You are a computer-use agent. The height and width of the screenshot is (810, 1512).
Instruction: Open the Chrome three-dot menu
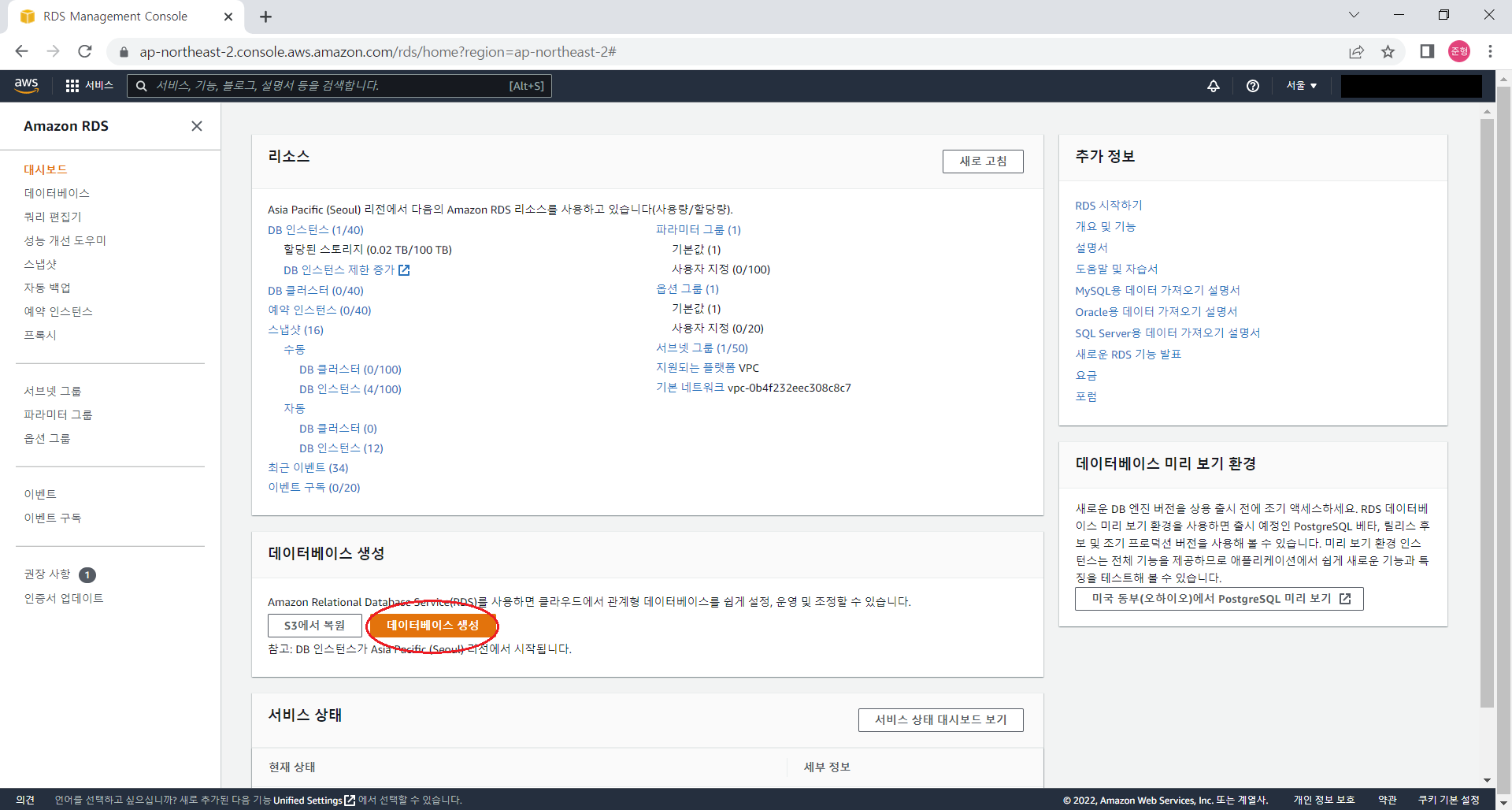tap(1490, 51)
